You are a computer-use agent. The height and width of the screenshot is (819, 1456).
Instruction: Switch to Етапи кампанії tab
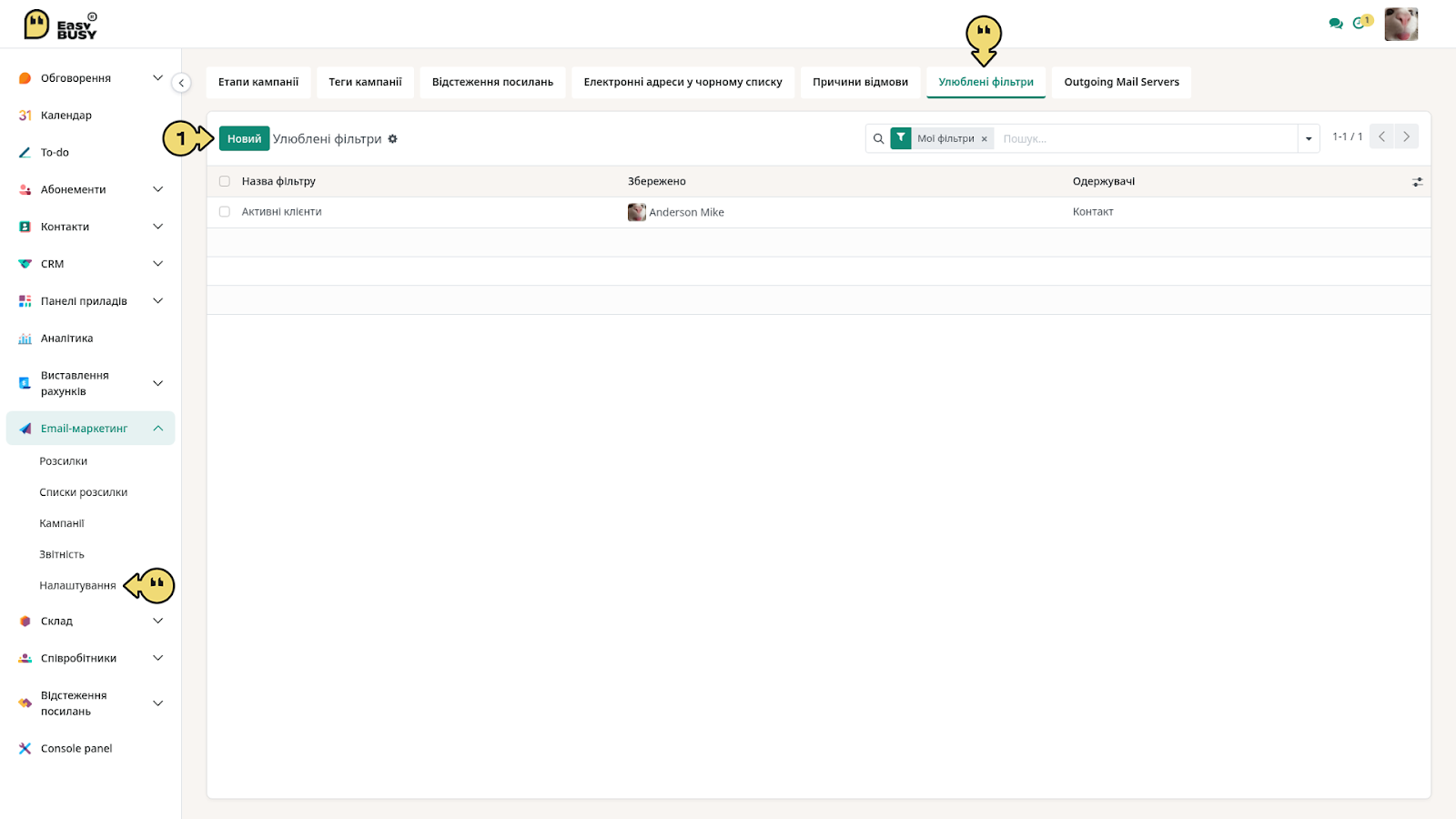coord(258,82)
